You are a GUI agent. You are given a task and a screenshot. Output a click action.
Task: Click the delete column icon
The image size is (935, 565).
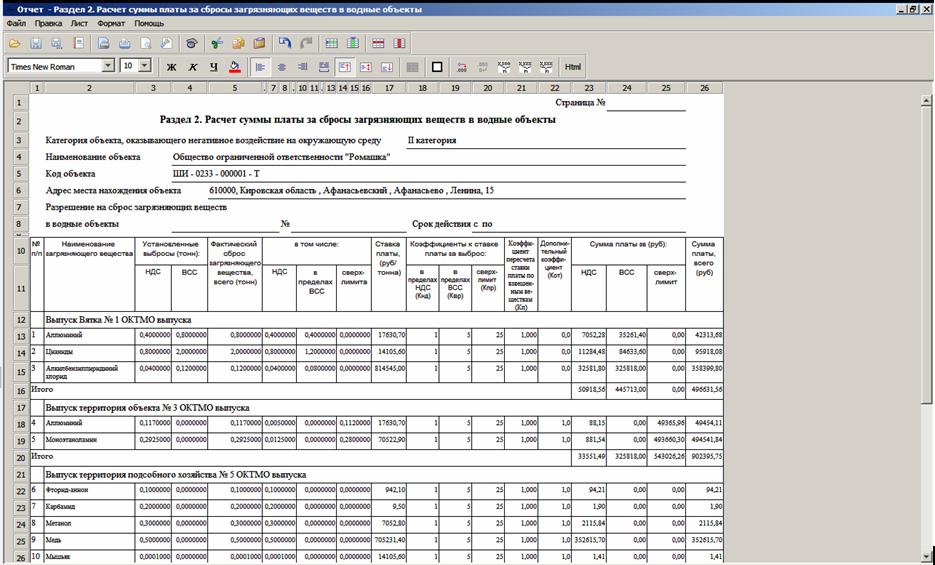point(399,44)
